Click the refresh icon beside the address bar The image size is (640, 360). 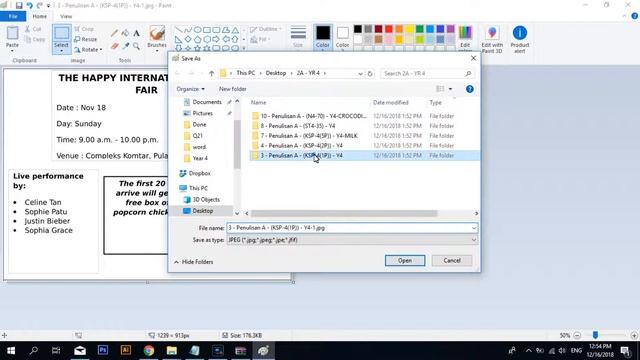pos(370,73)
